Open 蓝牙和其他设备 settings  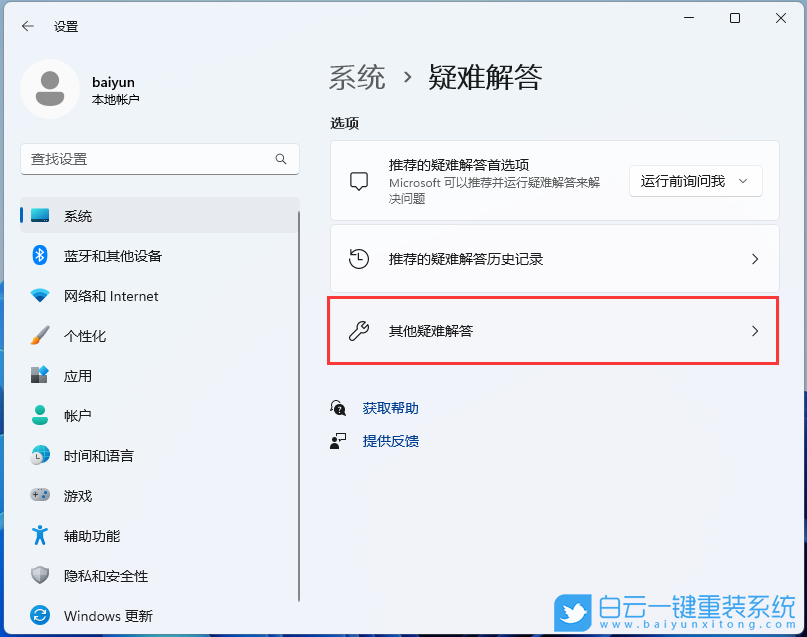[38, 256]
